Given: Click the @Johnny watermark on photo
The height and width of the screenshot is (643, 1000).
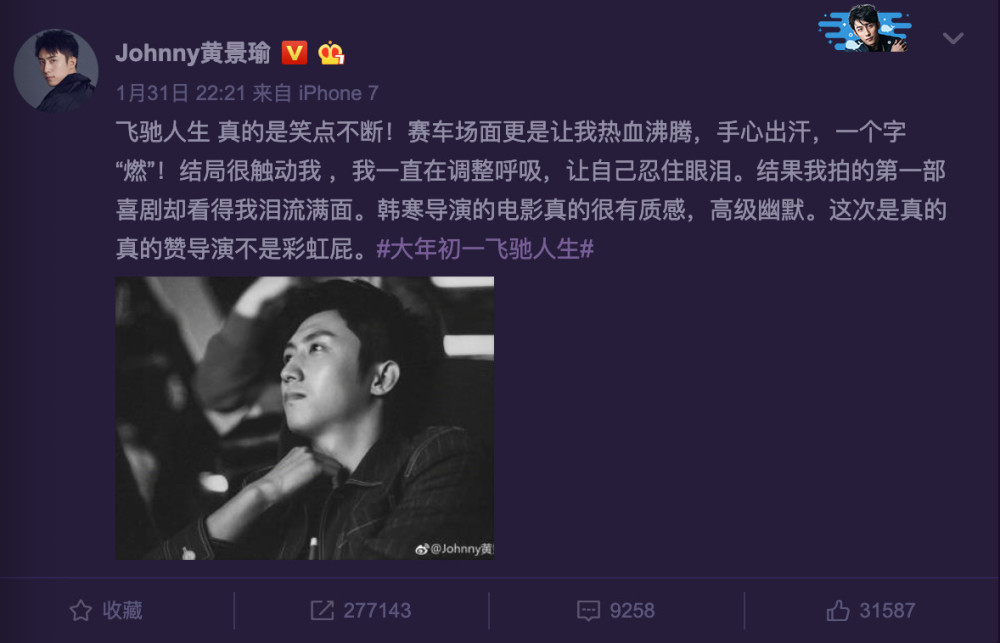Looking at the screenshot, I should pos(455,549).
